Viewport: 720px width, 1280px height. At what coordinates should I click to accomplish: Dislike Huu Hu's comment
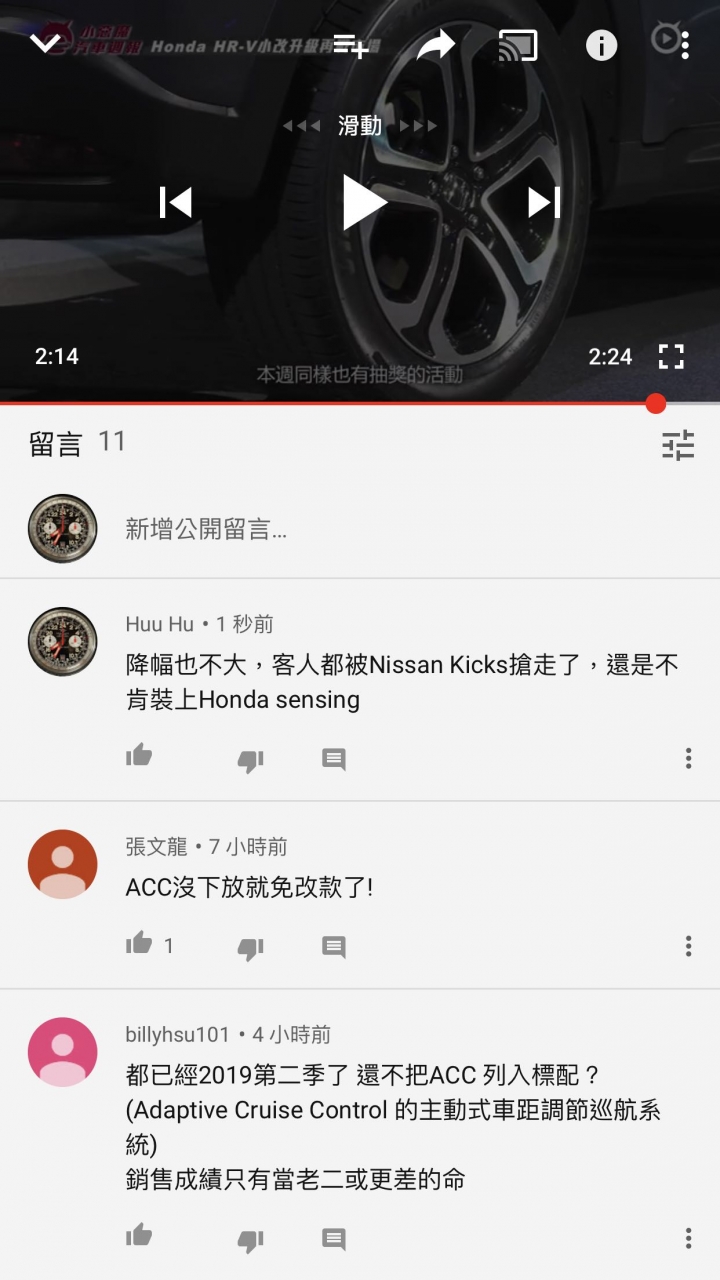click(x=250, y=760)
